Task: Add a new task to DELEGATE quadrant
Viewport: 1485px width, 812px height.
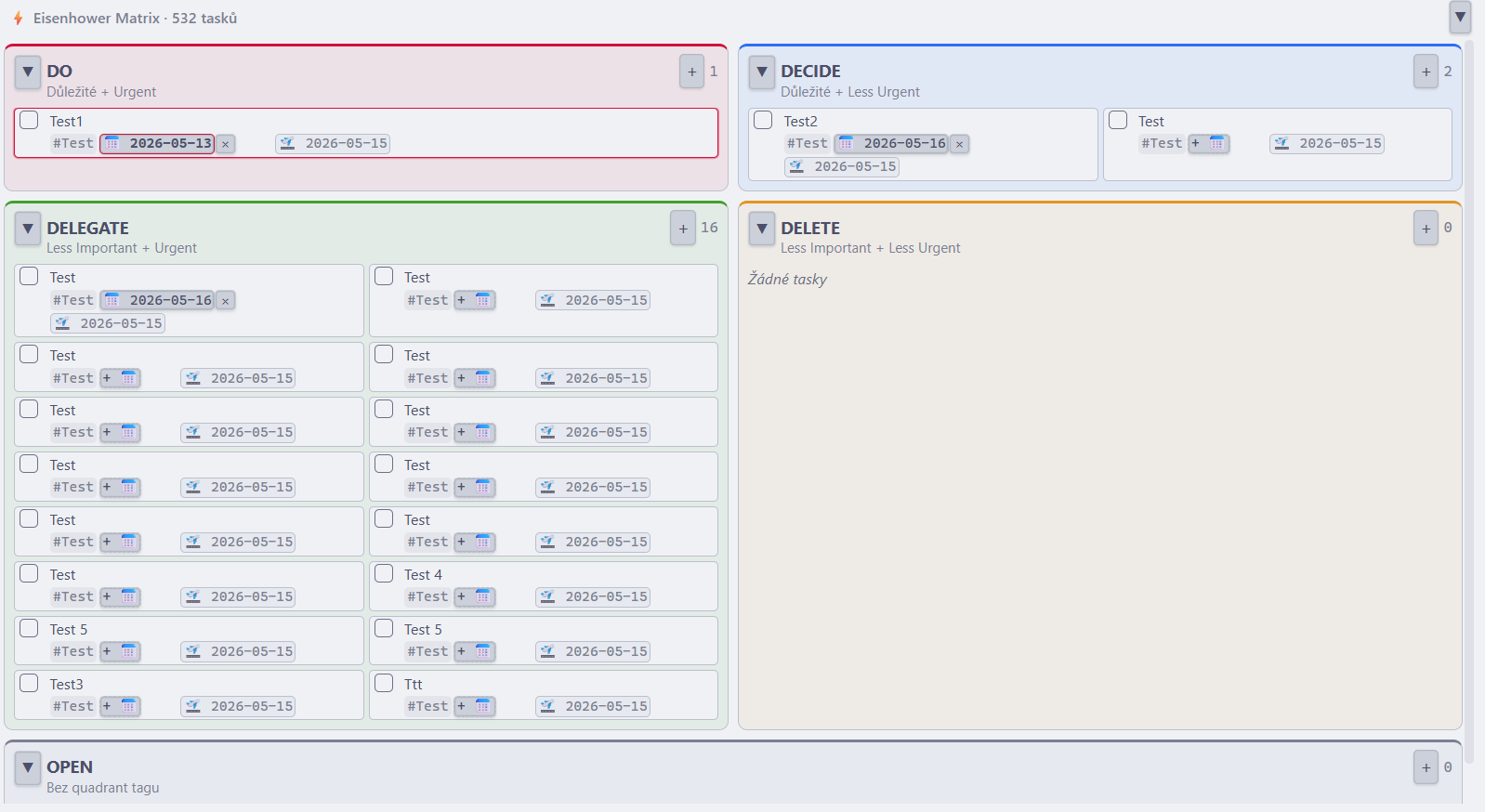Action: (683, 229)
